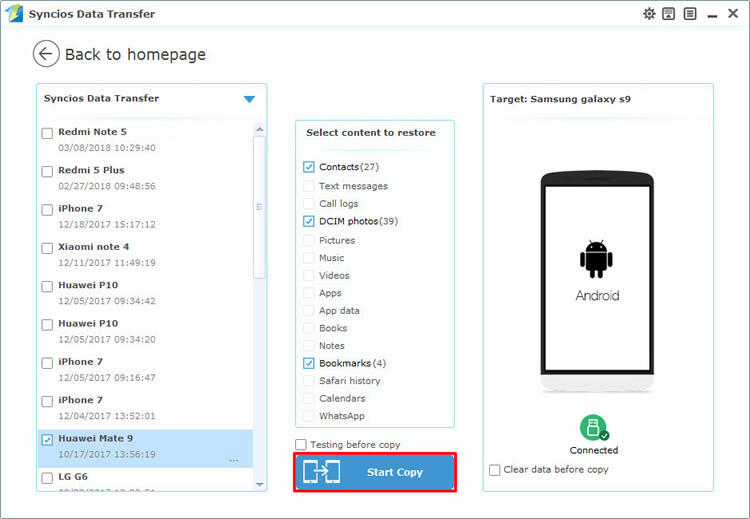Viewport: 750px width, 519px height.
Task: Check the Redmi 5 Plus backup
Action: (47, 171)
